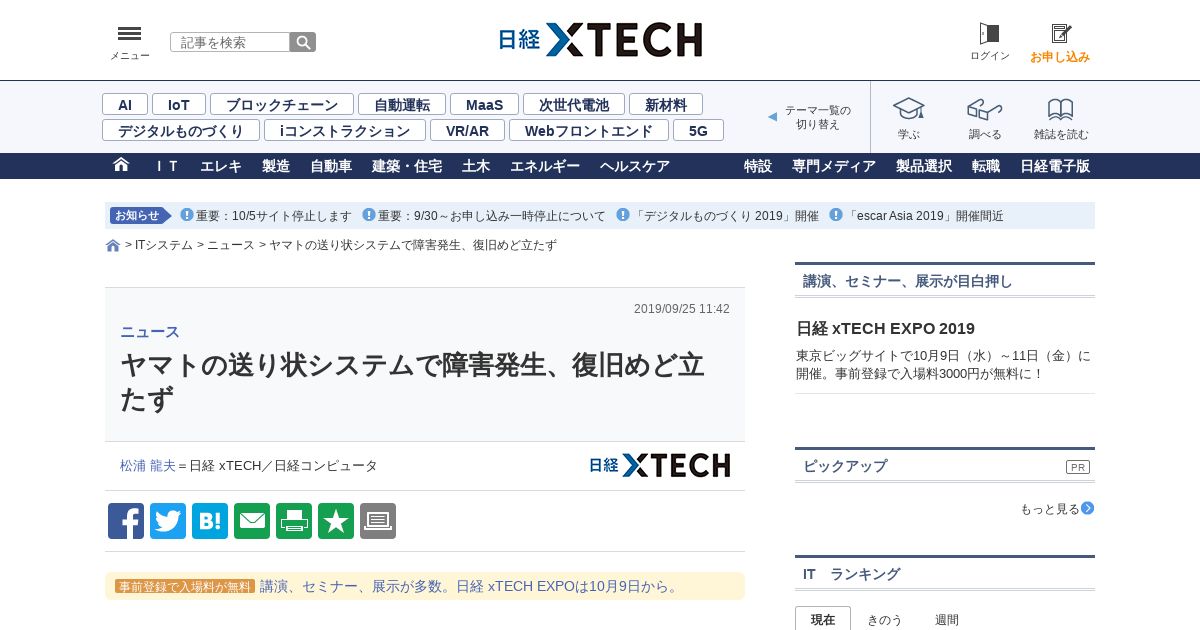Click the yellow xTECH EXPO promo banner

[x=425, y=586]
